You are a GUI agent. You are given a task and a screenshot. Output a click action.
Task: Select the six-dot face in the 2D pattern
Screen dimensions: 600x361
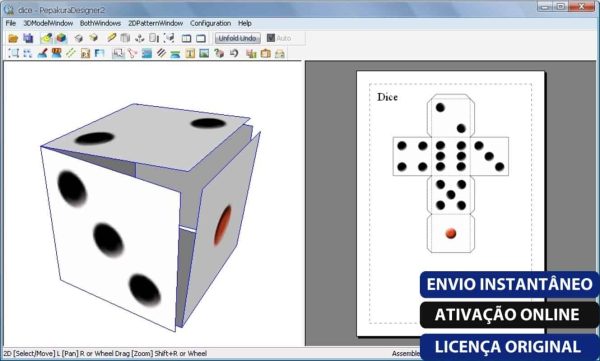pyautogui.click(x=451, y=156)
